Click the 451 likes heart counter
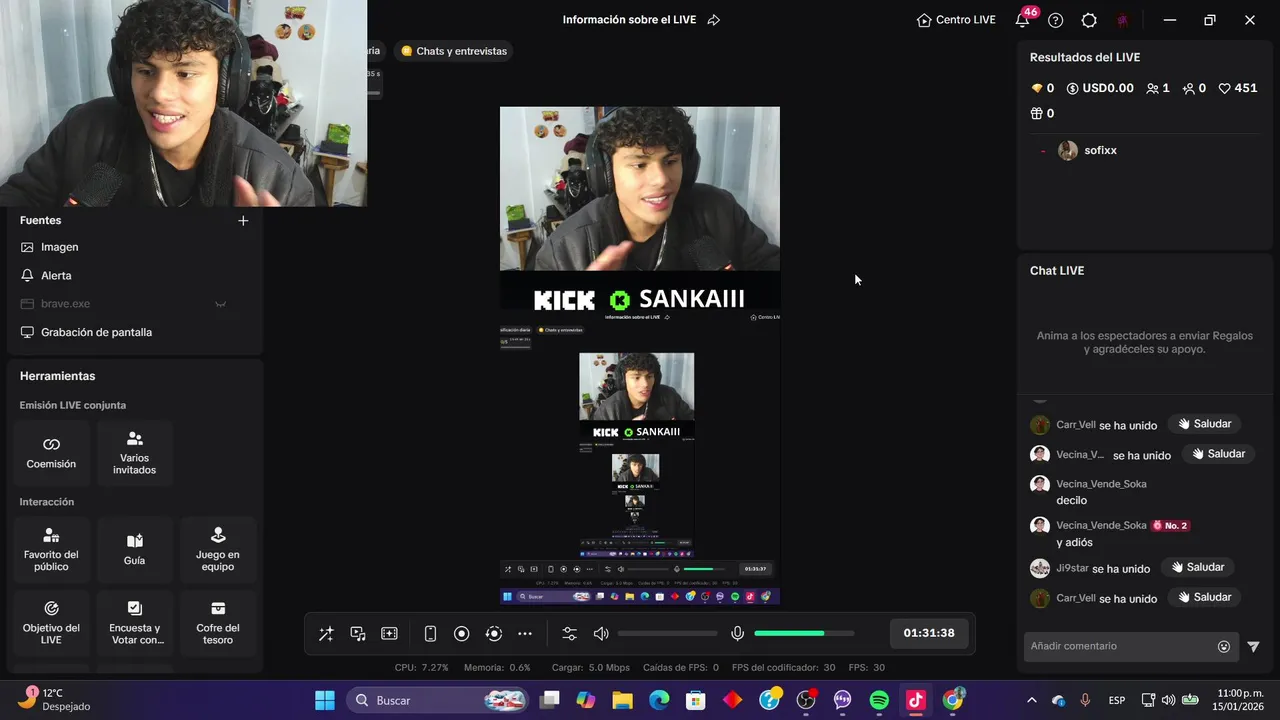Image resolution: width=1280 pixels, height=720 pixels. (1238, 88)
